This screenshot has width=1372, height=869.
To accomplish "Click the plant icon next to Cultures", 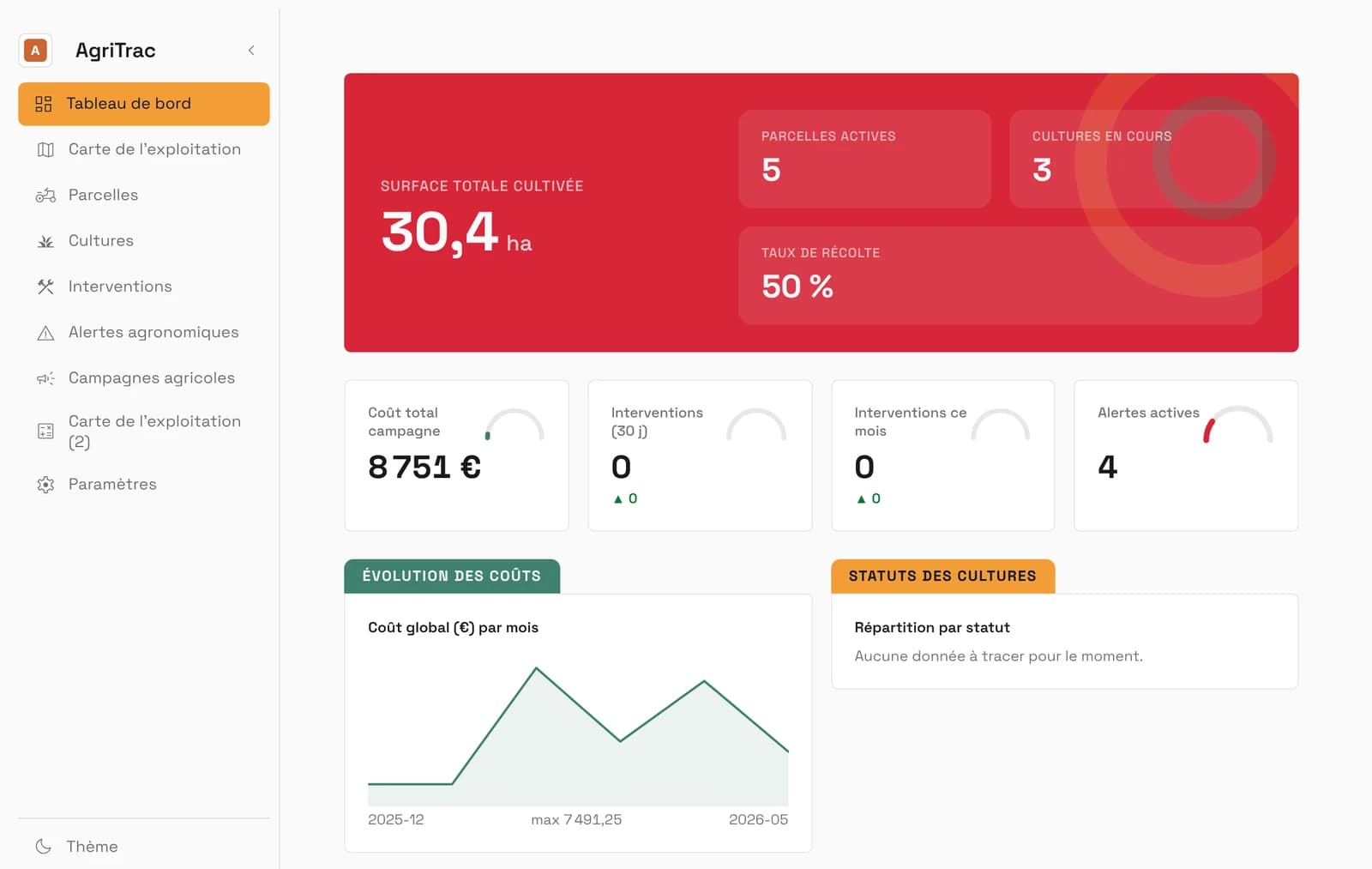I will pyautogui.click(x=45, y=241).
